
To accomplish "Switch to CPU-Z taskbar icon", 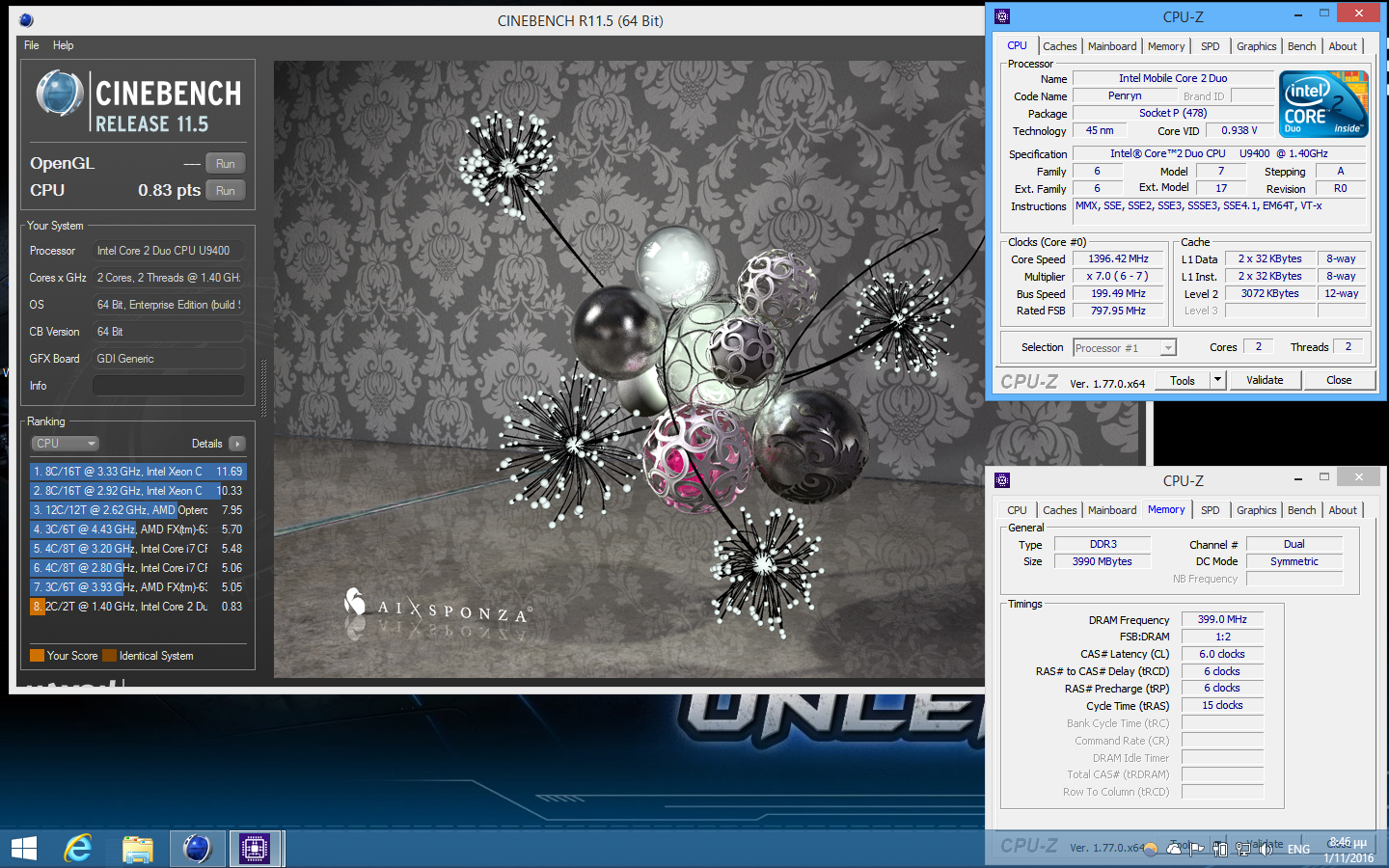I will tap(255, 849).
